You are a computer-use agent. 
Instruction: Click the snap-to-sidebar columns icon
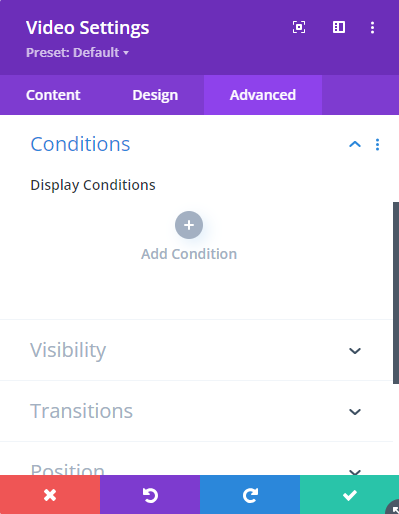tap(339, 27)
